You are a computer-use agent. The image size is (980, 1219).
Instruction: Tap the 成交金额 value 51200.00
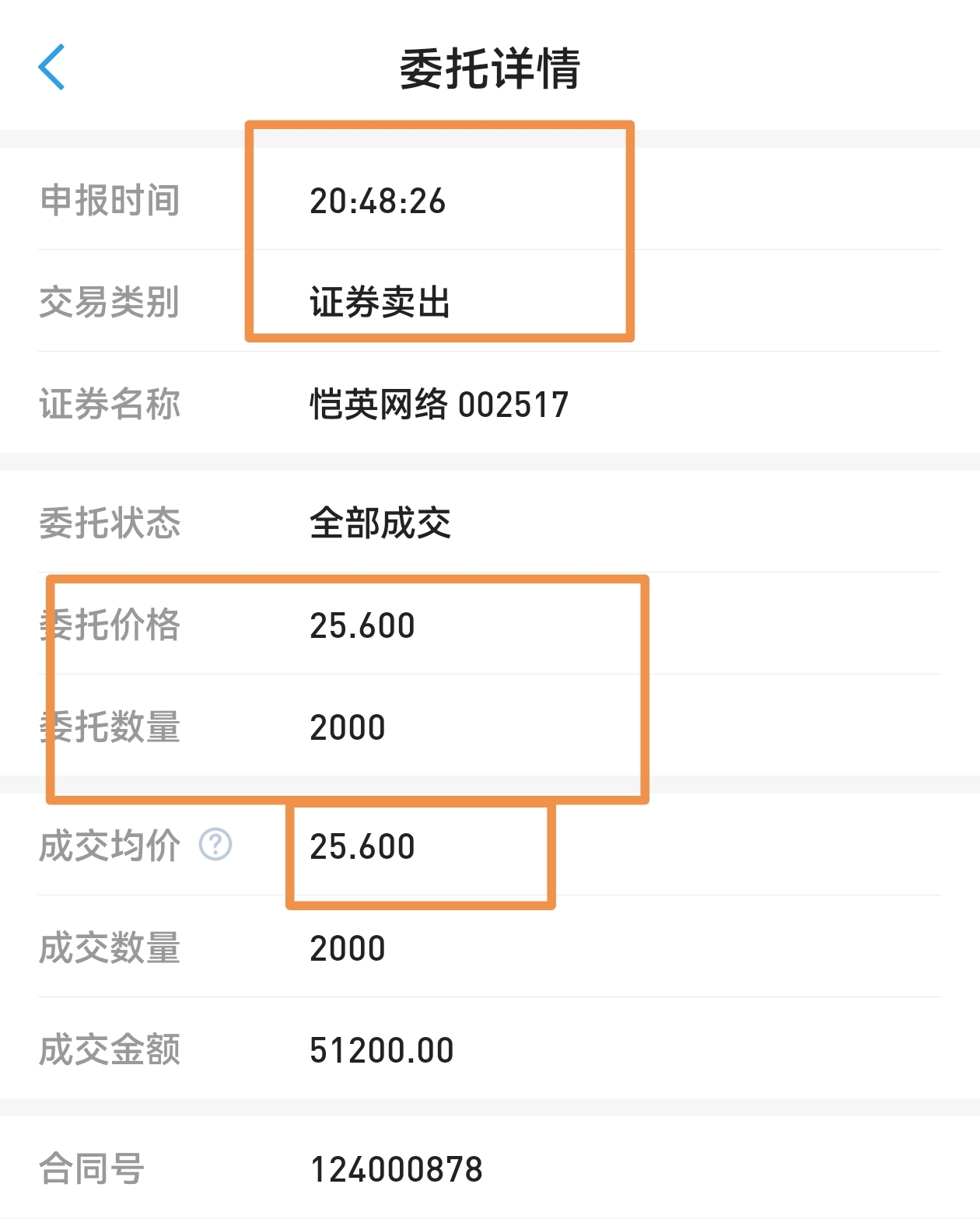[x=381, y=1051]
